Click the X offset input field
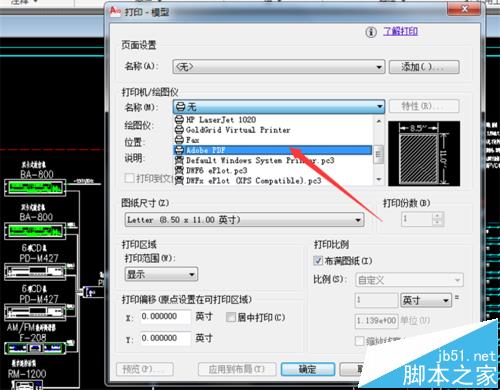500x390 pixels. [x=165, y=316]
